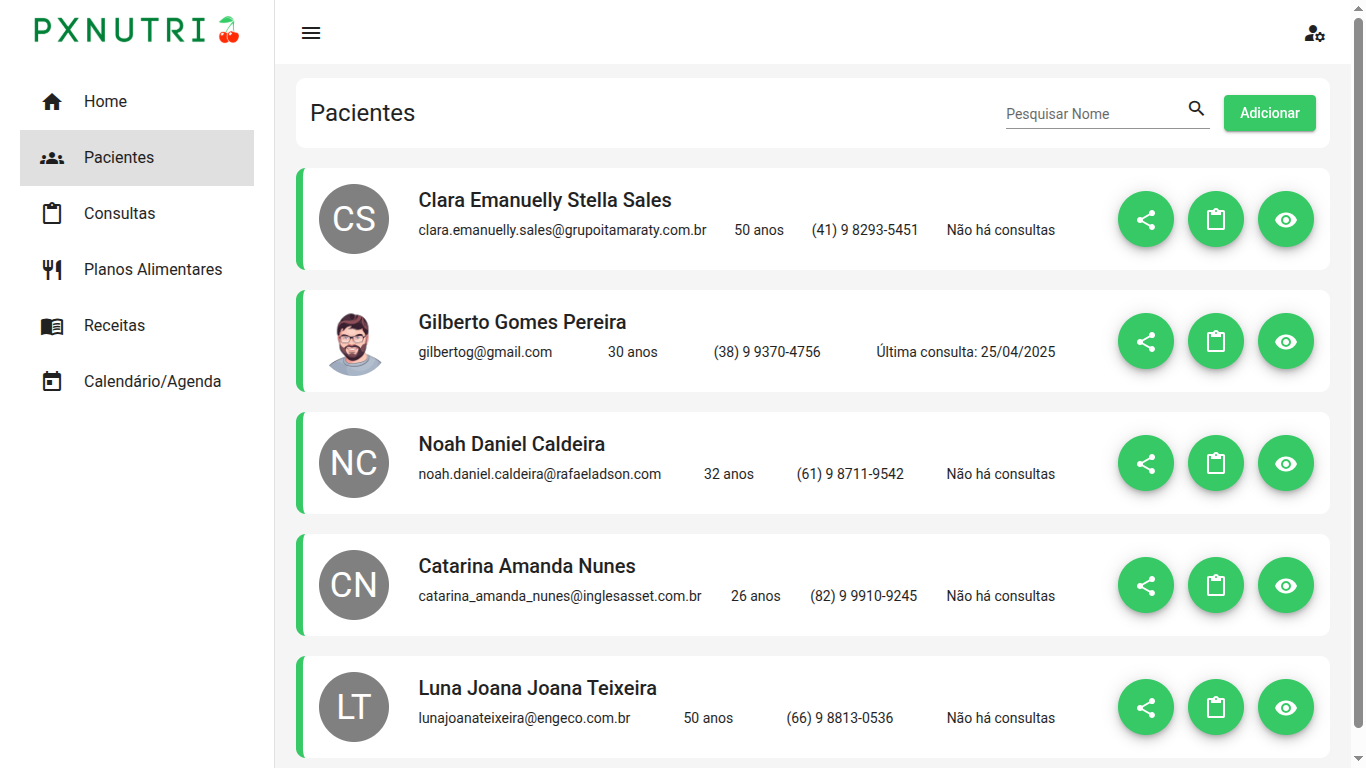Open clipboard icon for Catarina Amanda Nunes

tap(1216, 585)
